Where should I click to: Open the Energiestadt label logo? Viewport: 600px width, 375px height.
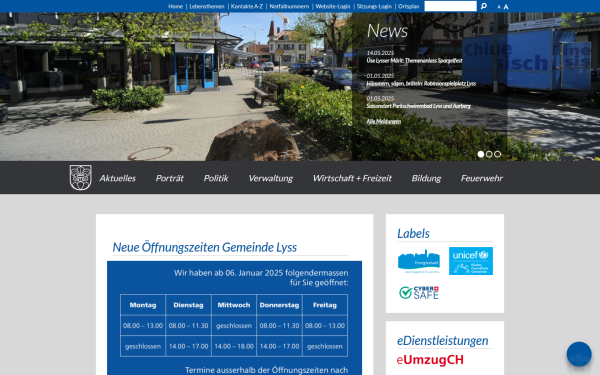point(419,261)
